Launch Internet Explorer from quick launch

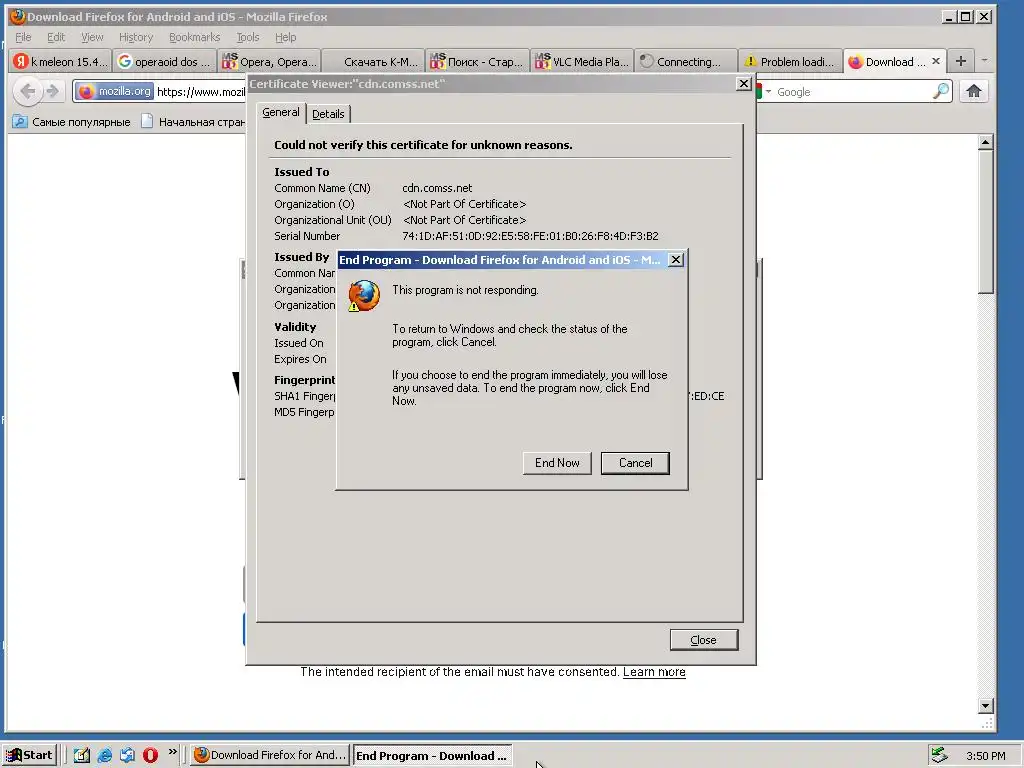pos(104,755)
